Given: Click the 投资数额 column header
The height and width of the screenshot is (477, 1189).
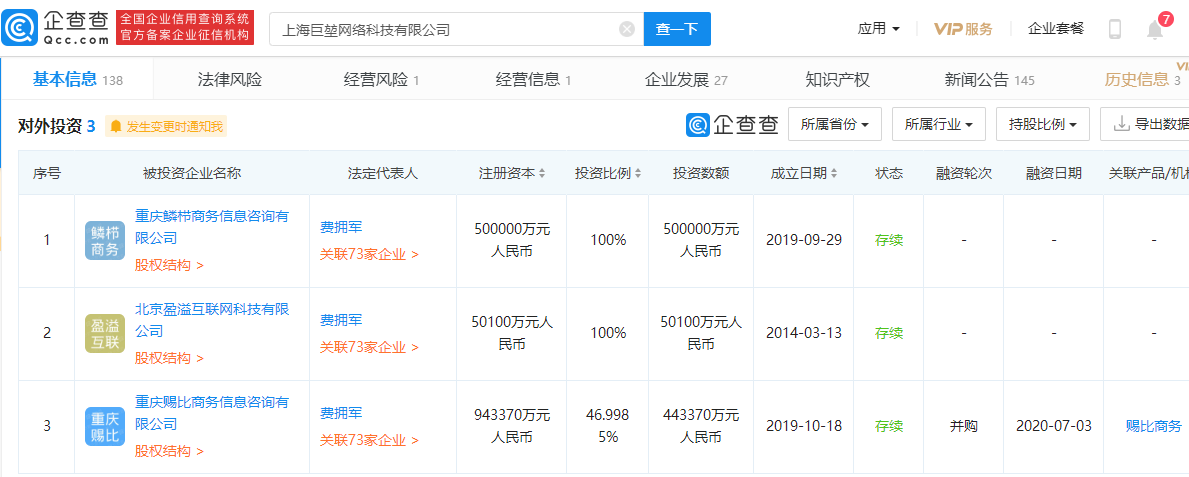Looking at the screenshot, I should tap(701, 173).
